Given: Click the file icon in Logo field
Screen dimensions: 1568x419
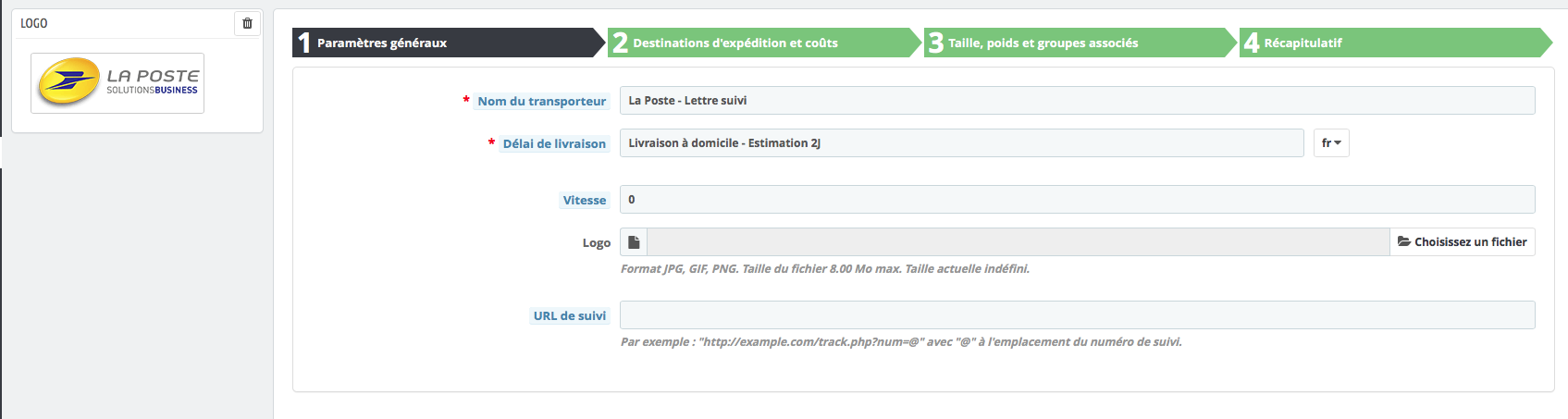Looking at the screenshot, I should (634, 242).
